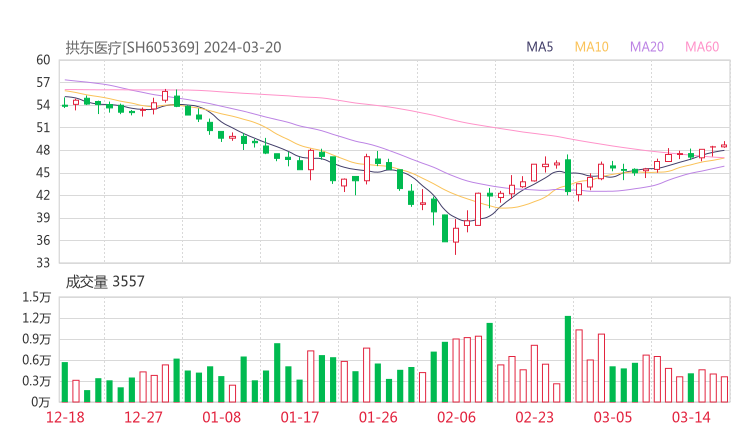Image resolution: width=740 pixels, height=440 pixels.
Task: Click the 33 price axis label
Action: coord(43,262)
